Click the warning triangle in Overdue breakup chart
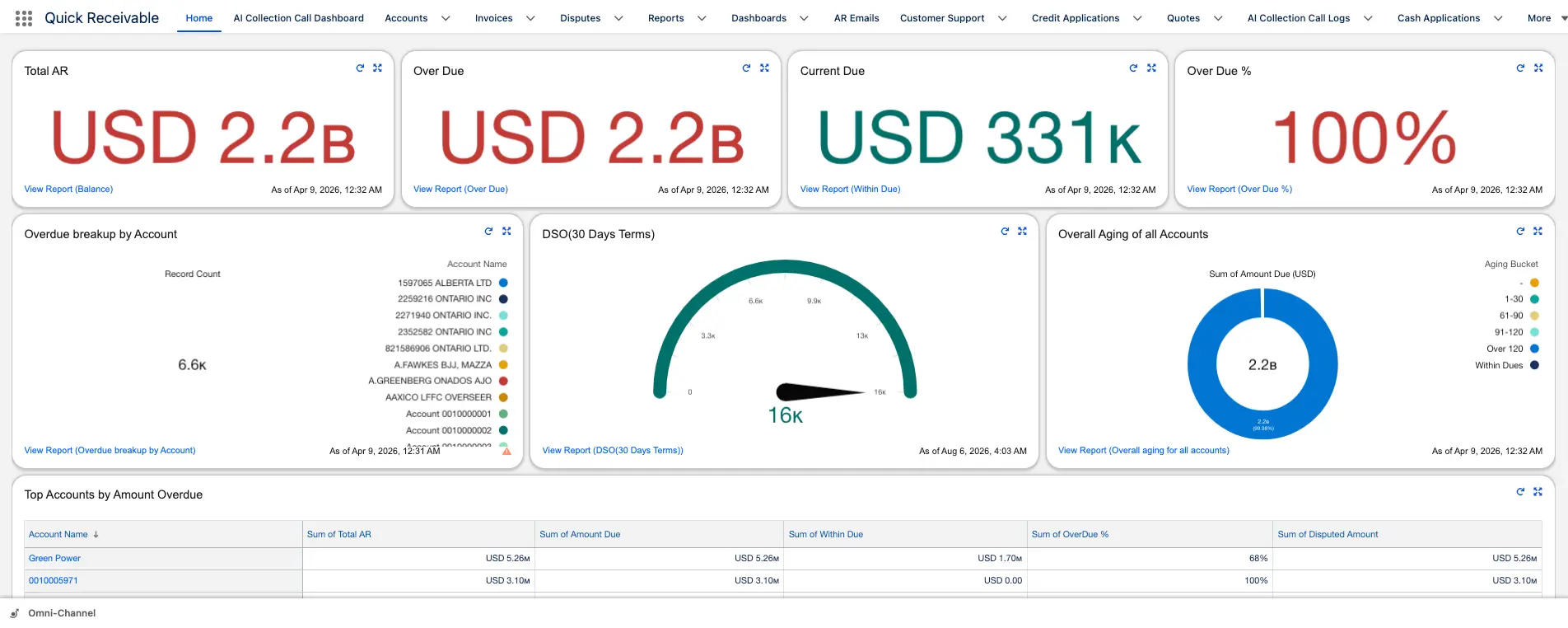Image resolution: width=1568 pixels, height=628 pixels. coord(506,451)
